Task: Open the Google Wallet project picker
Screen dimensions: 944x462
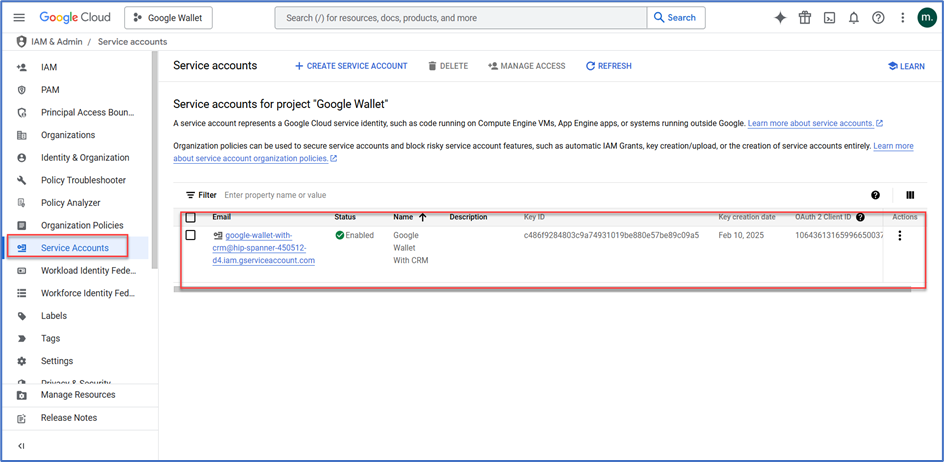Action: click(169, 18)
